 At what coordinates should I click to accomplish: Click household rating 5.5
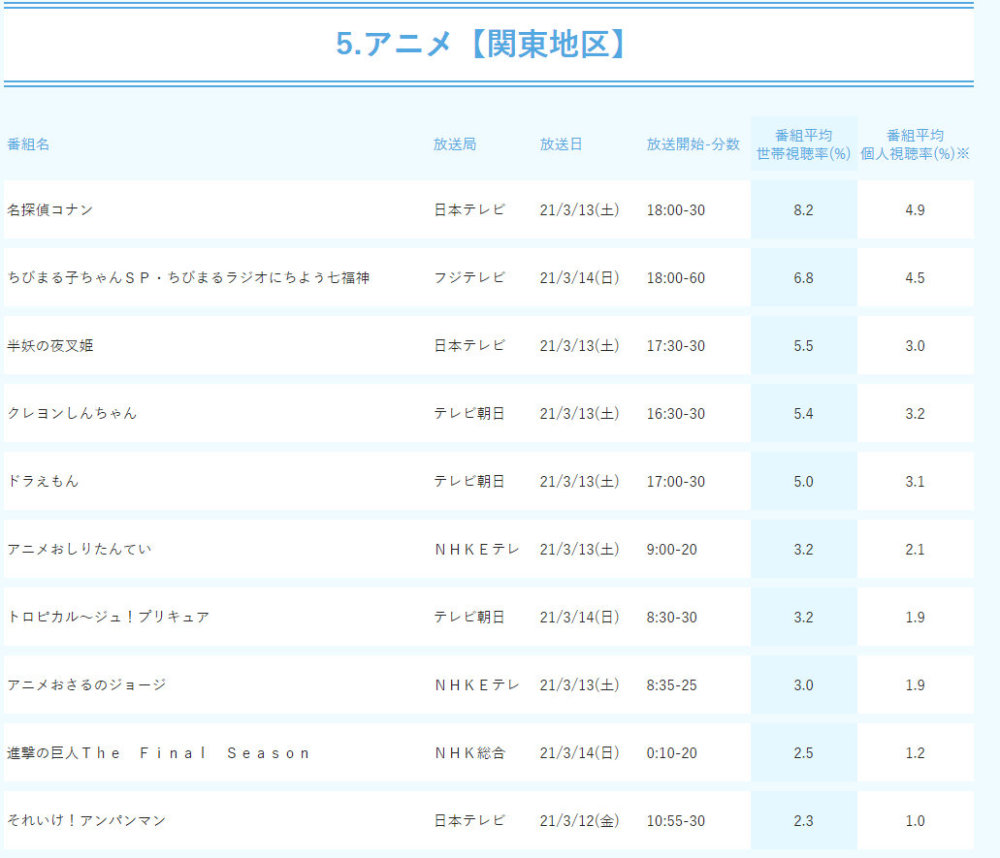pos(804,346)
